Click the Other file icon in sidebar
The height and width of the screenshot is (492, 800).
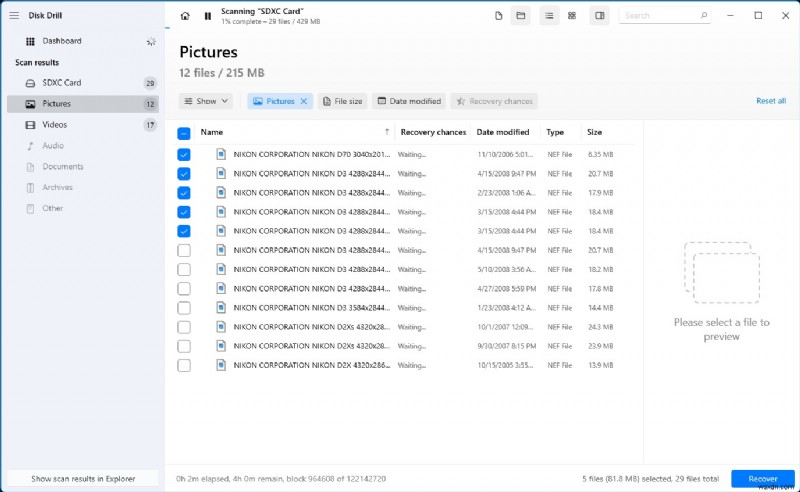click(x=30, y=209)
